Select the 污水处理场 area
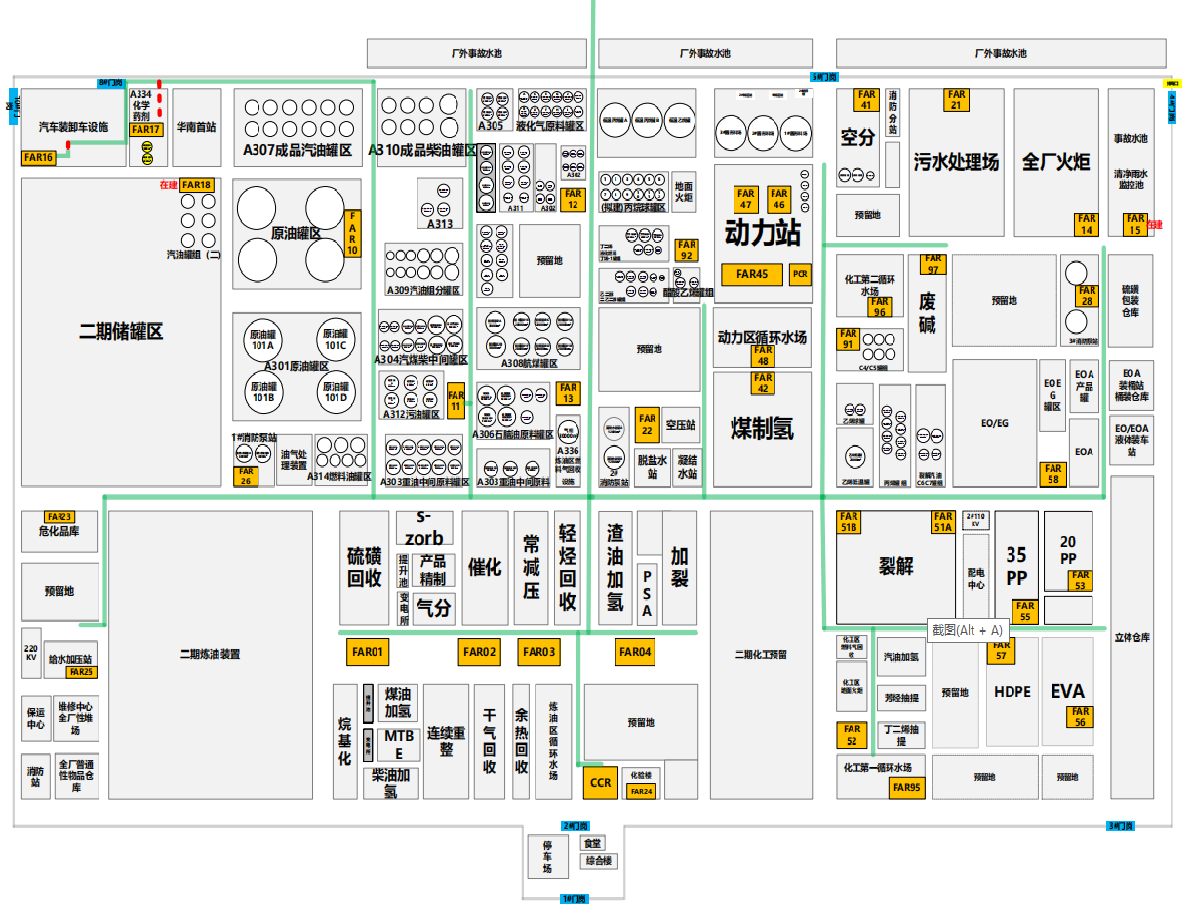 coord(955,161)
